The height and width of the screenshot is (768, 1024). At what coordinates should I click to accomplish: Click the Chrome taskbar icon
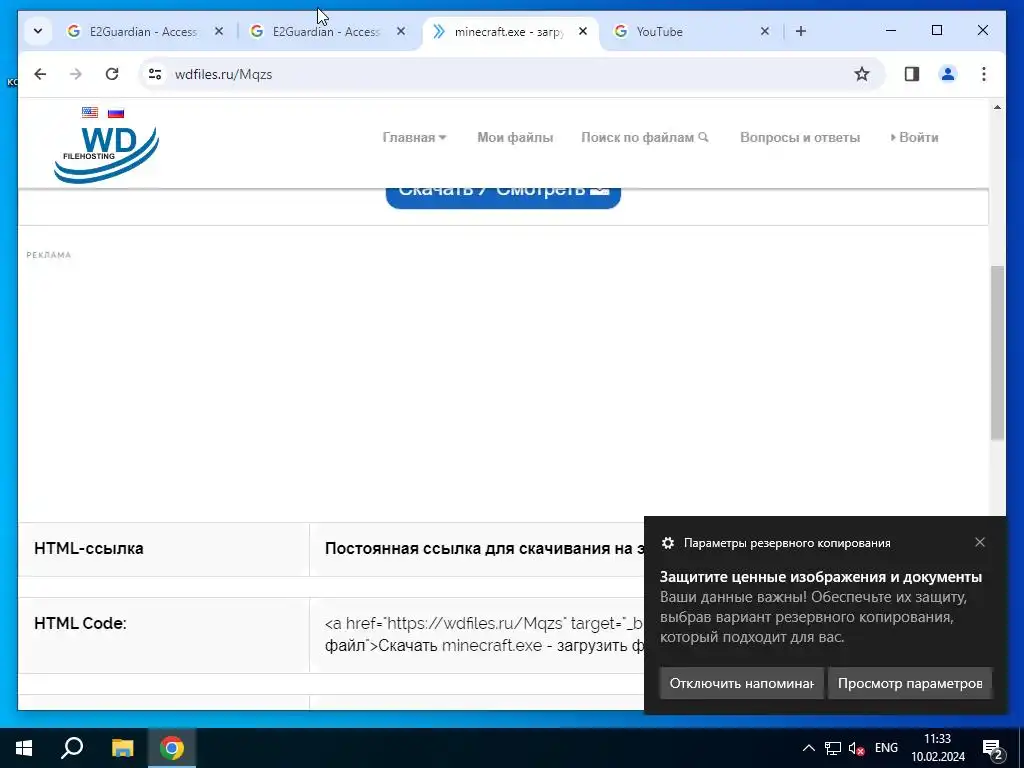click(172, 748)
